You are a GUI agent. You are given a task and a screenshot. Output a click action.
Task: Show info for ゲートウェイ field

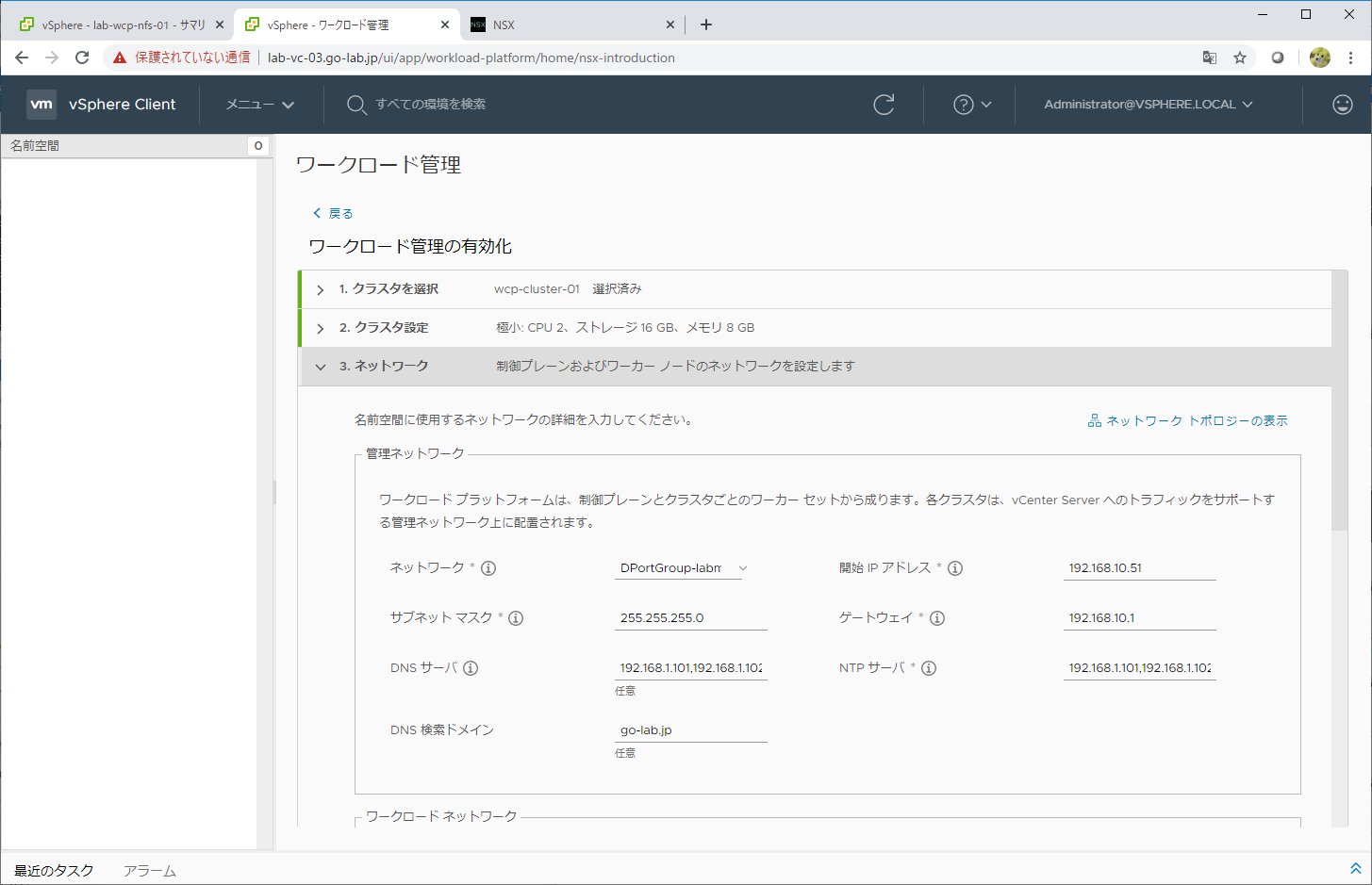tap(937, 618)
